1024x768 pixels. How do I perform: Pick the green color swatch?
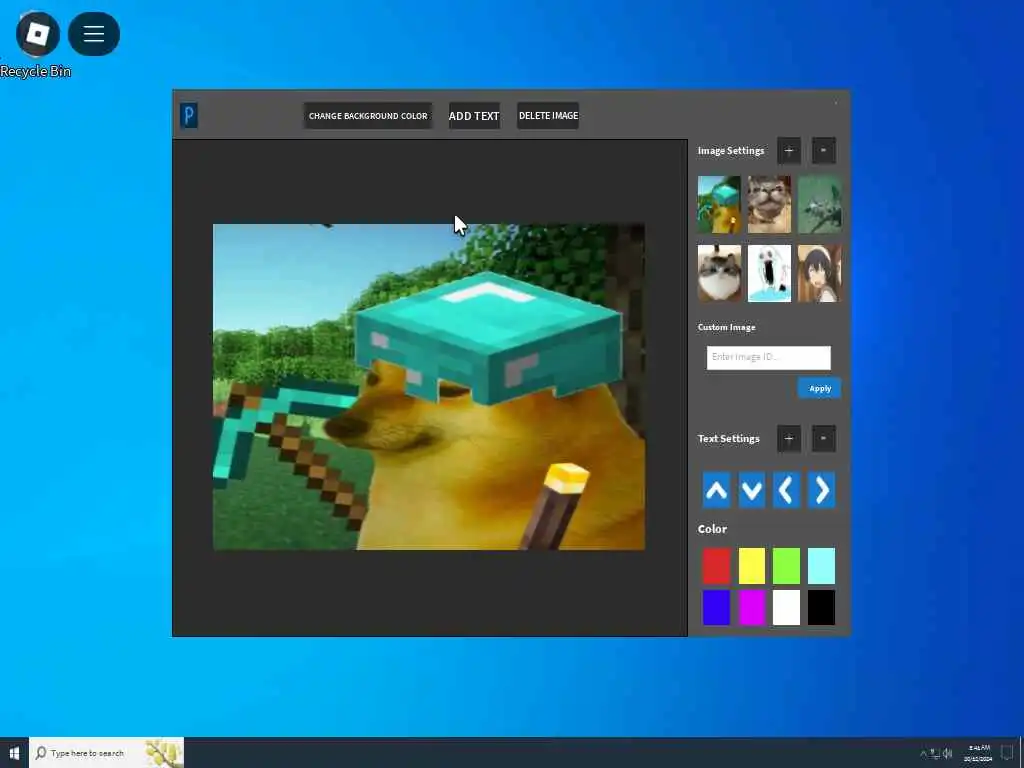(x=786, y=566)
